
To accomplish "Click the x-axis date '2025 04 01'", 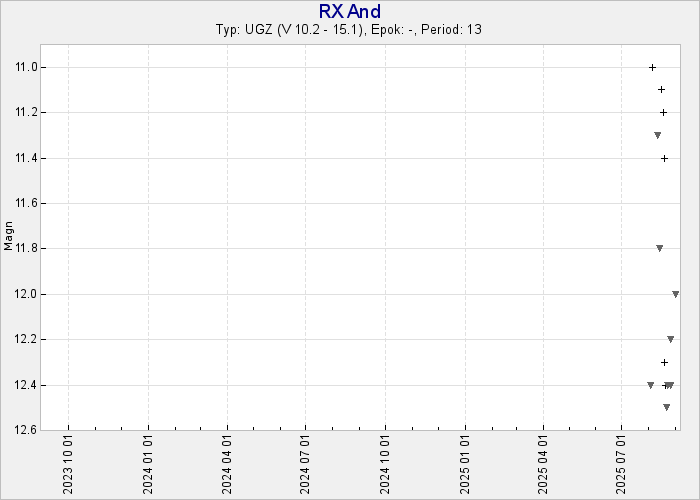I will pos(543,466).
